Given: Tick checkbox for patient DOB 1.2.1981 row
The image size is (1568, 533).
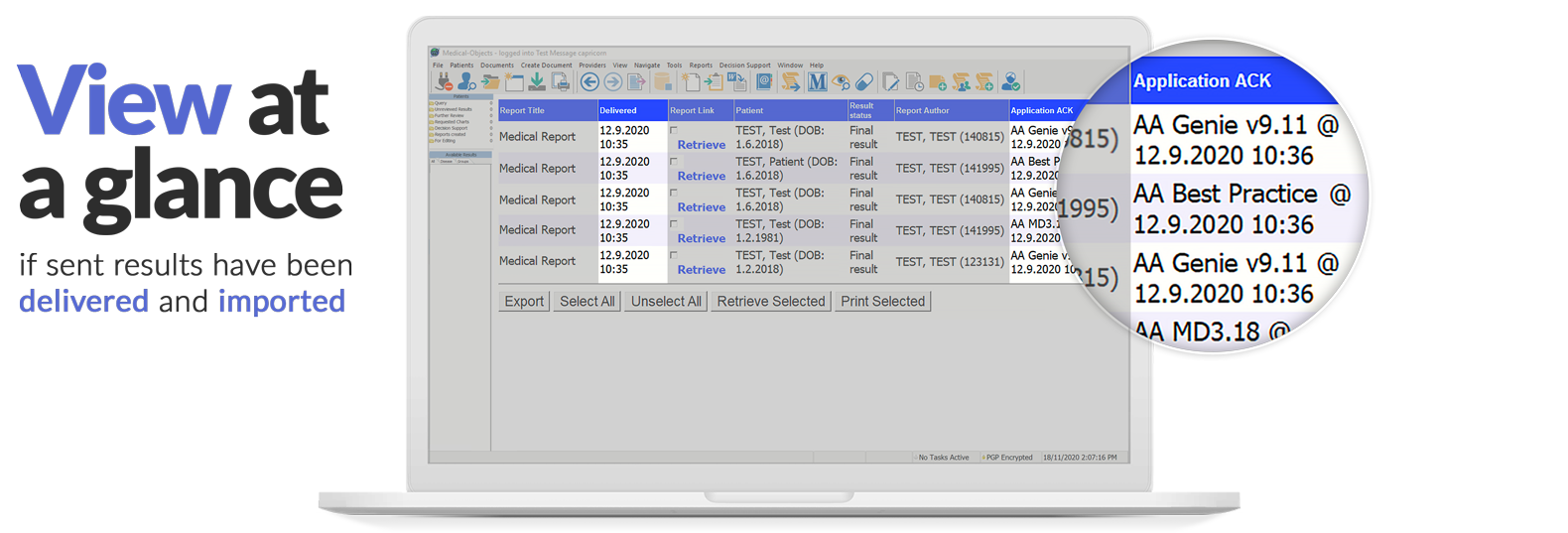Looking at the screenshot, I should click(674, 224).
